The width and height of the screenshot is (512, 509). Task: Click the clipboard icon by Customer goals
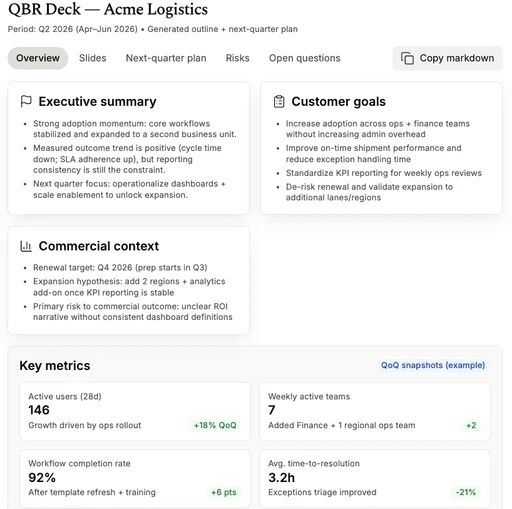(279, 102)
